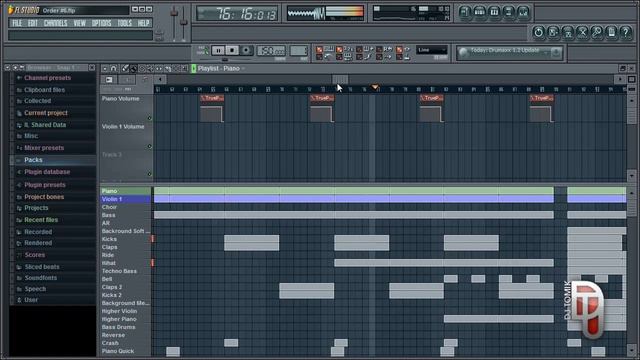
Task: Open the Browser snap selector header
Action: pos(57,68)
